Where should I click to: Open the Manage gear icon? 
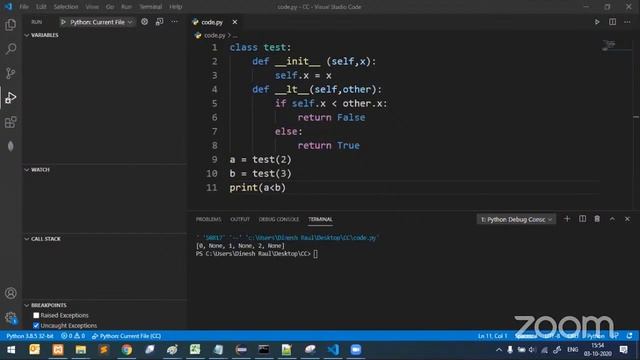(11, 318)
